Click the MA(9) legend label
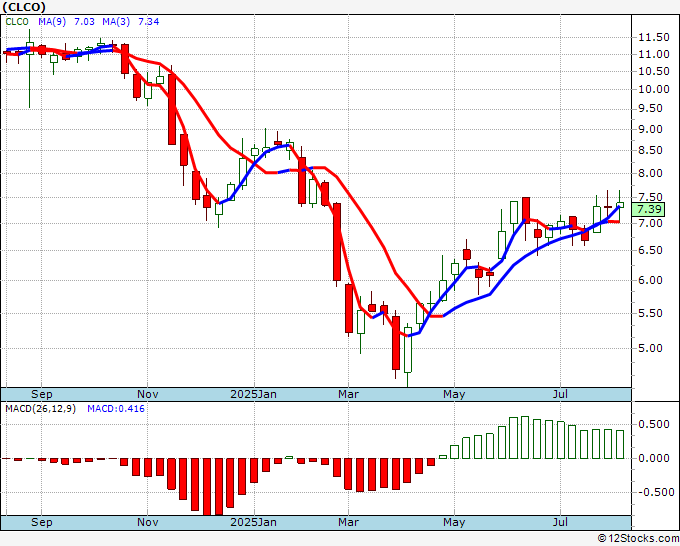Image resolution: width=680 pixels, height=546 pixels. click(x=52, y=22)
